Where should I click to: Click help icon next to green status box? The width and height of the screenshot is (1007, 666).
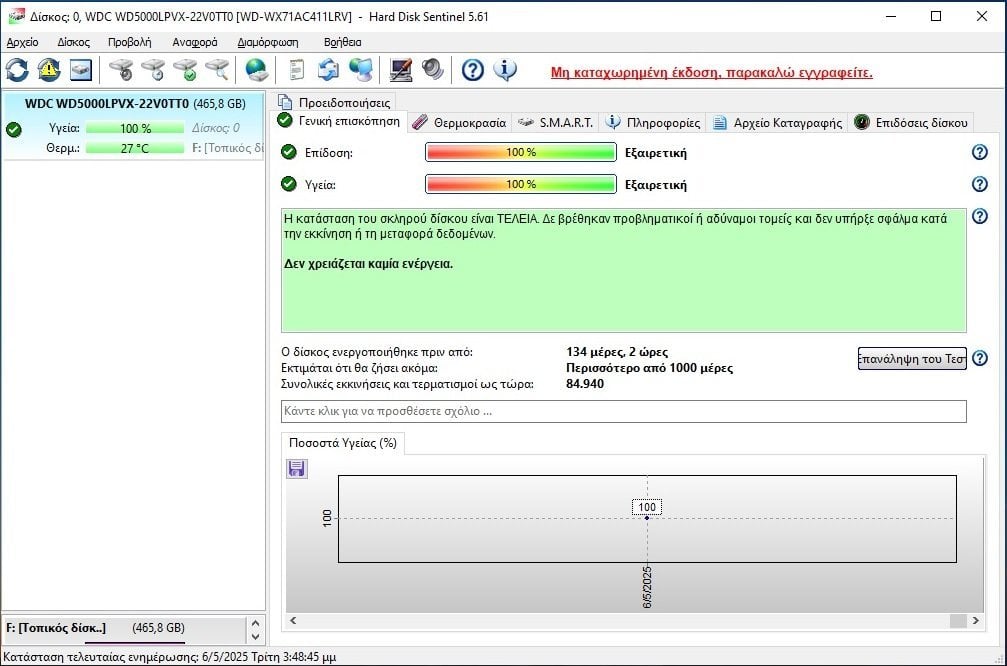click(979, 216)
